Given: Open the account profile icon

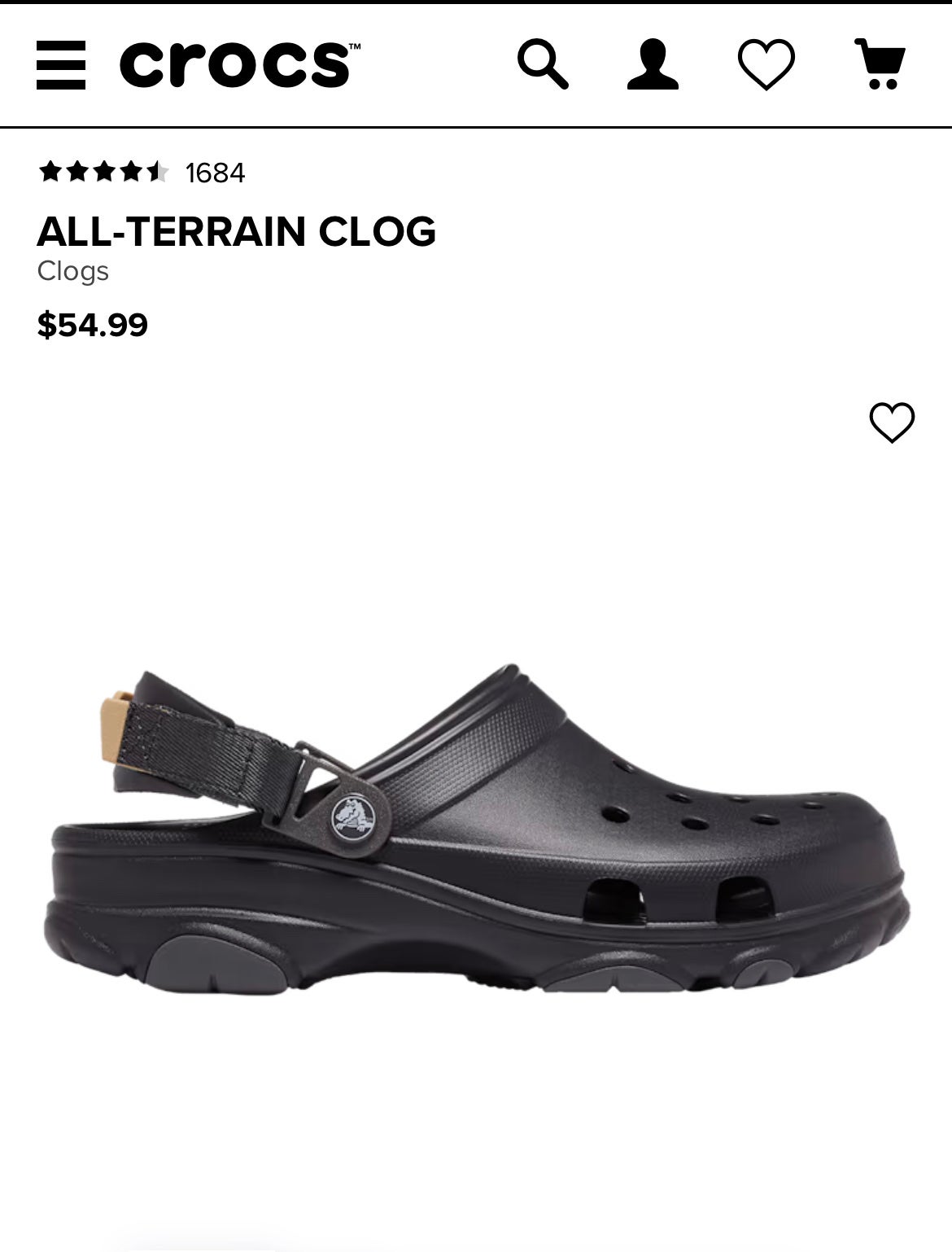Looking at the screenshot, I should (653, 64).
